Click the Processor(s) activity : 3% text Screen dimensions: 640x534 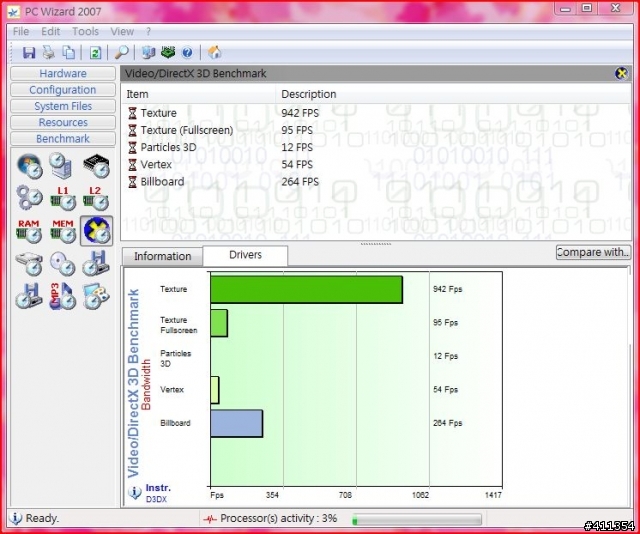coord(279,518)
